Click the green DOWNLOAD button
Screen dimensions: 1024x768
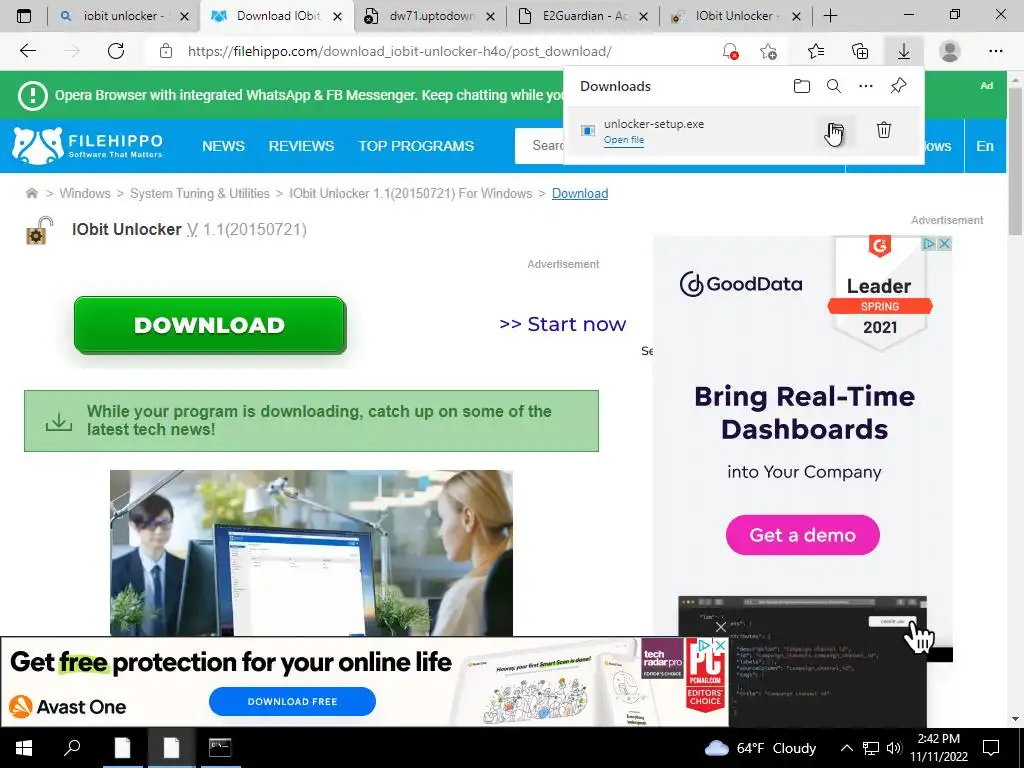pos(210,325)
